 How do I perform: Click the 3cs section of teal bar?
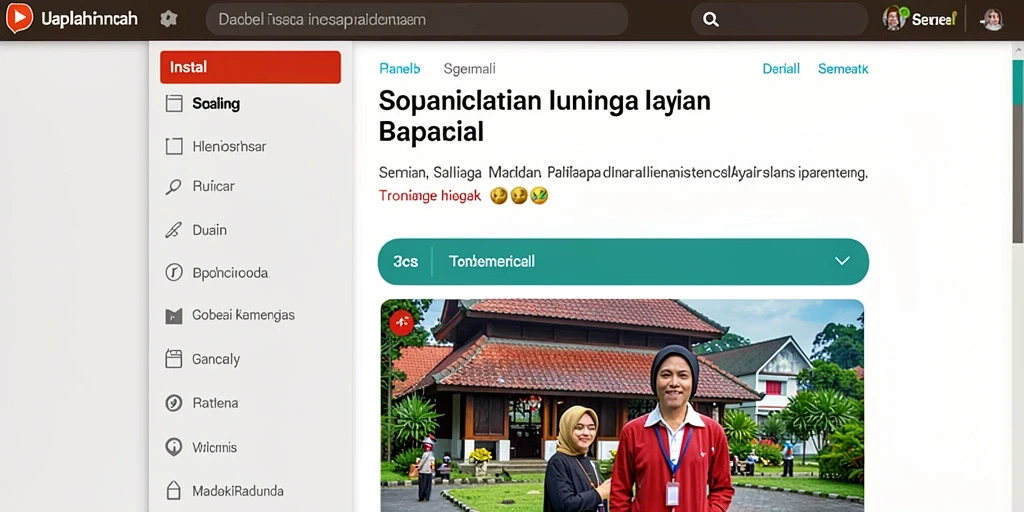click(x=406, y=262)
